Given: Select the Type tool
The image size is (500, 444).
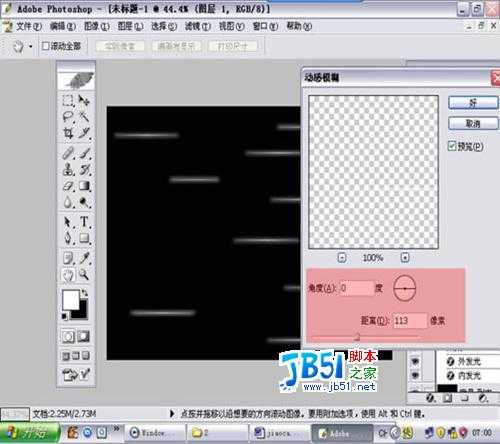Looking at the screenshot, I should click(84, 222).
